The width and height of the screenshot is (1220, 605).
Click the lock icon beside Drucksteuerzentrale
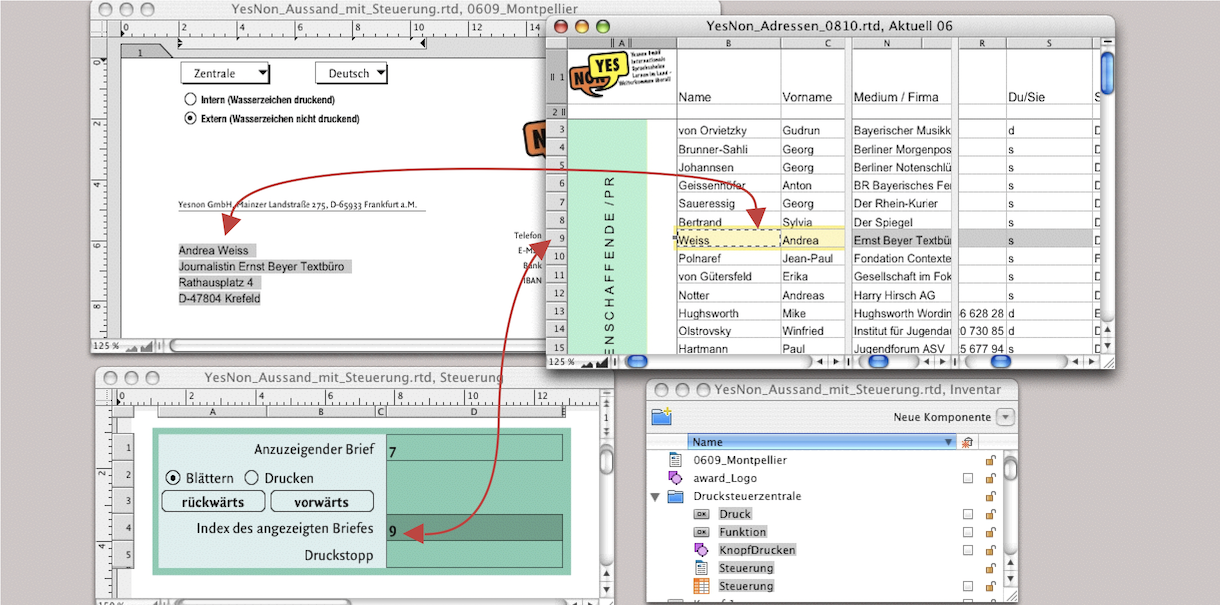click(x=991, y=496)
